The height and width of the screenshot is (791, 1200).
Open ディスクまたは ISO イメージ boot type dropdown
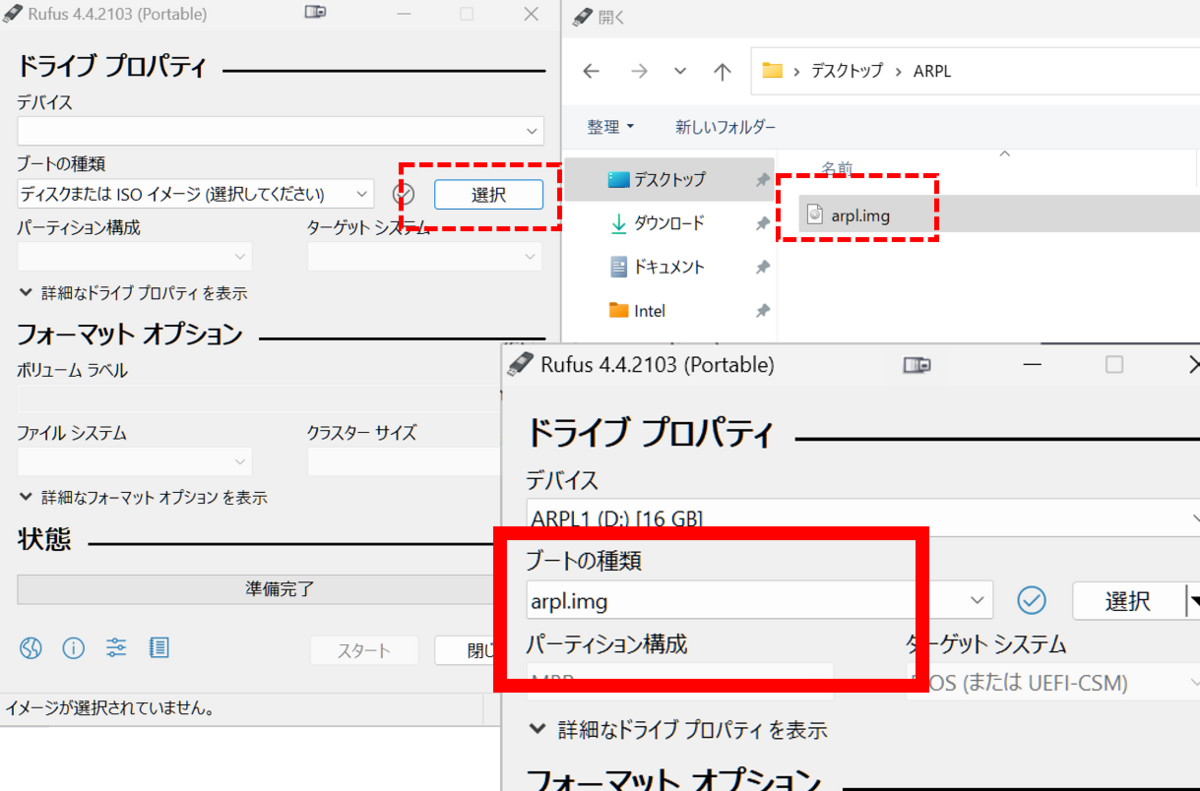(195, 194)
